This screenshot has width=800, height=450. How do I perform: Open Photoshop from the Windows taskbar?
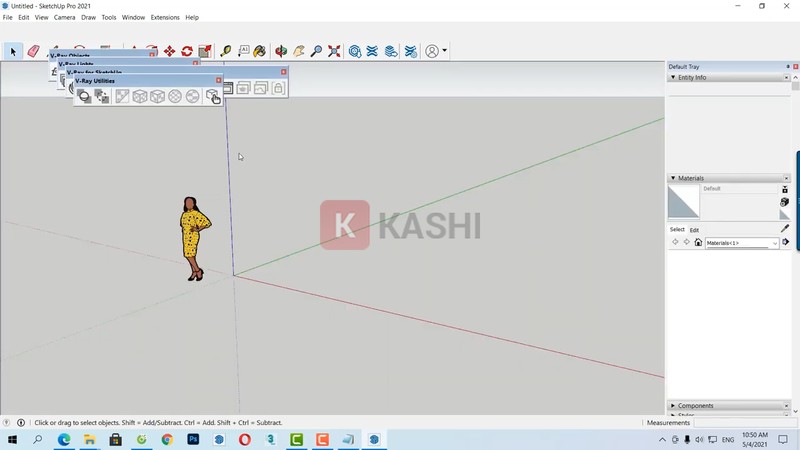pyautogui.click(x=193, y=439)
